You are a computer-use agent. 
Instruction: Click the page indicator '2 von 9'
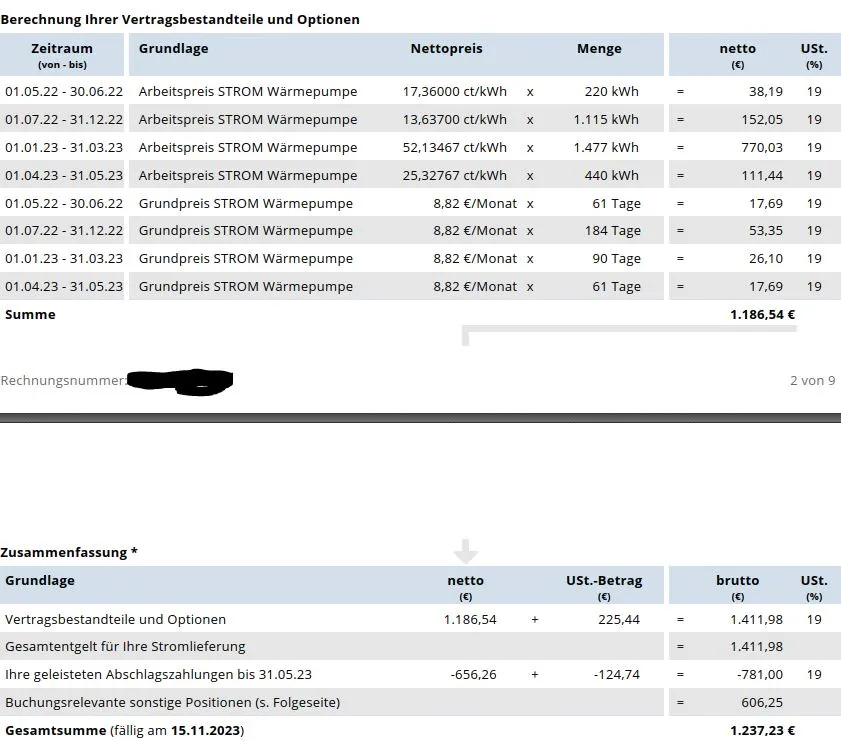pyautogui.click(x=813, y=380)
